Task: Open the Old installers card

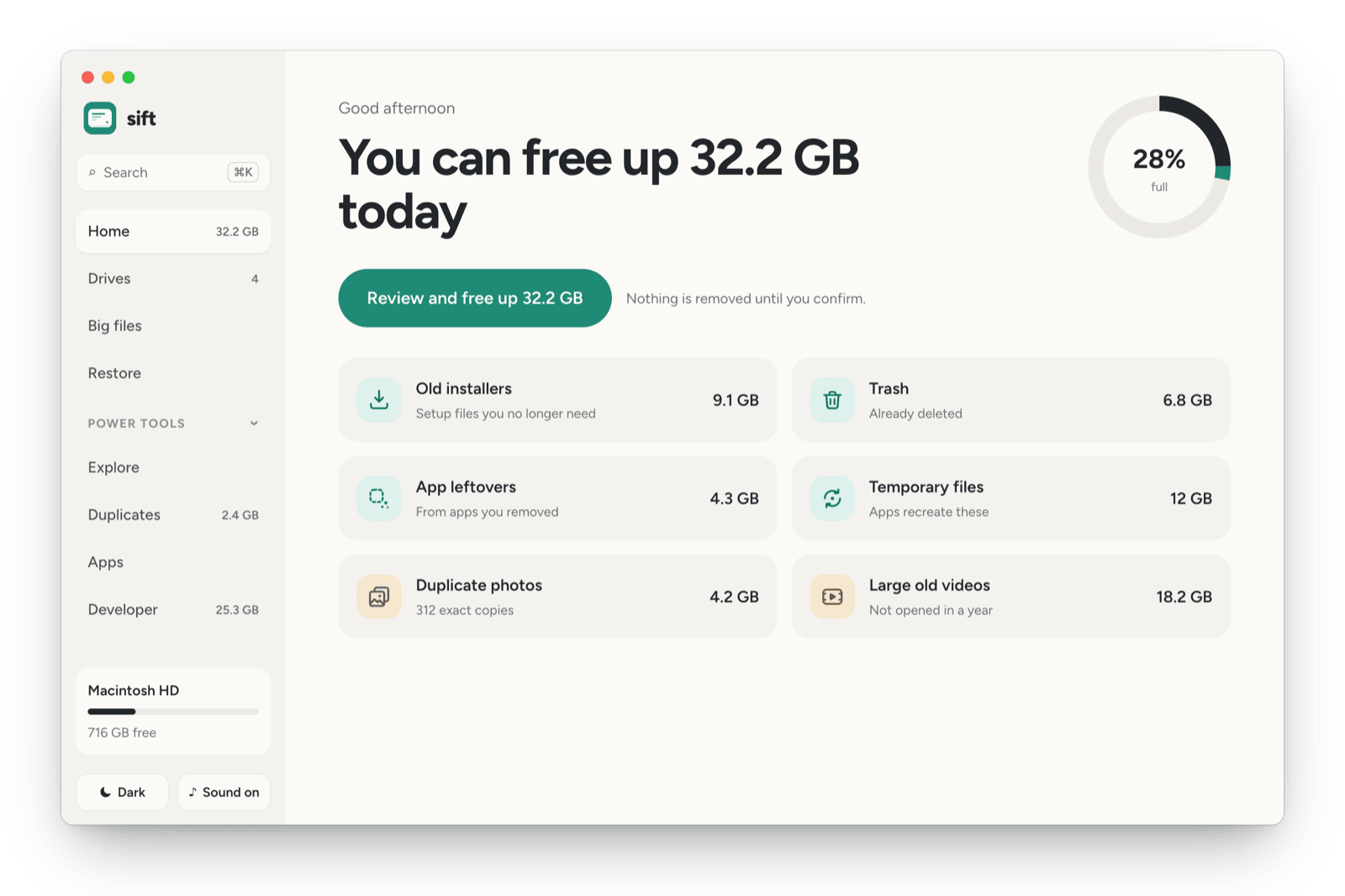Action: coord(558,400)
